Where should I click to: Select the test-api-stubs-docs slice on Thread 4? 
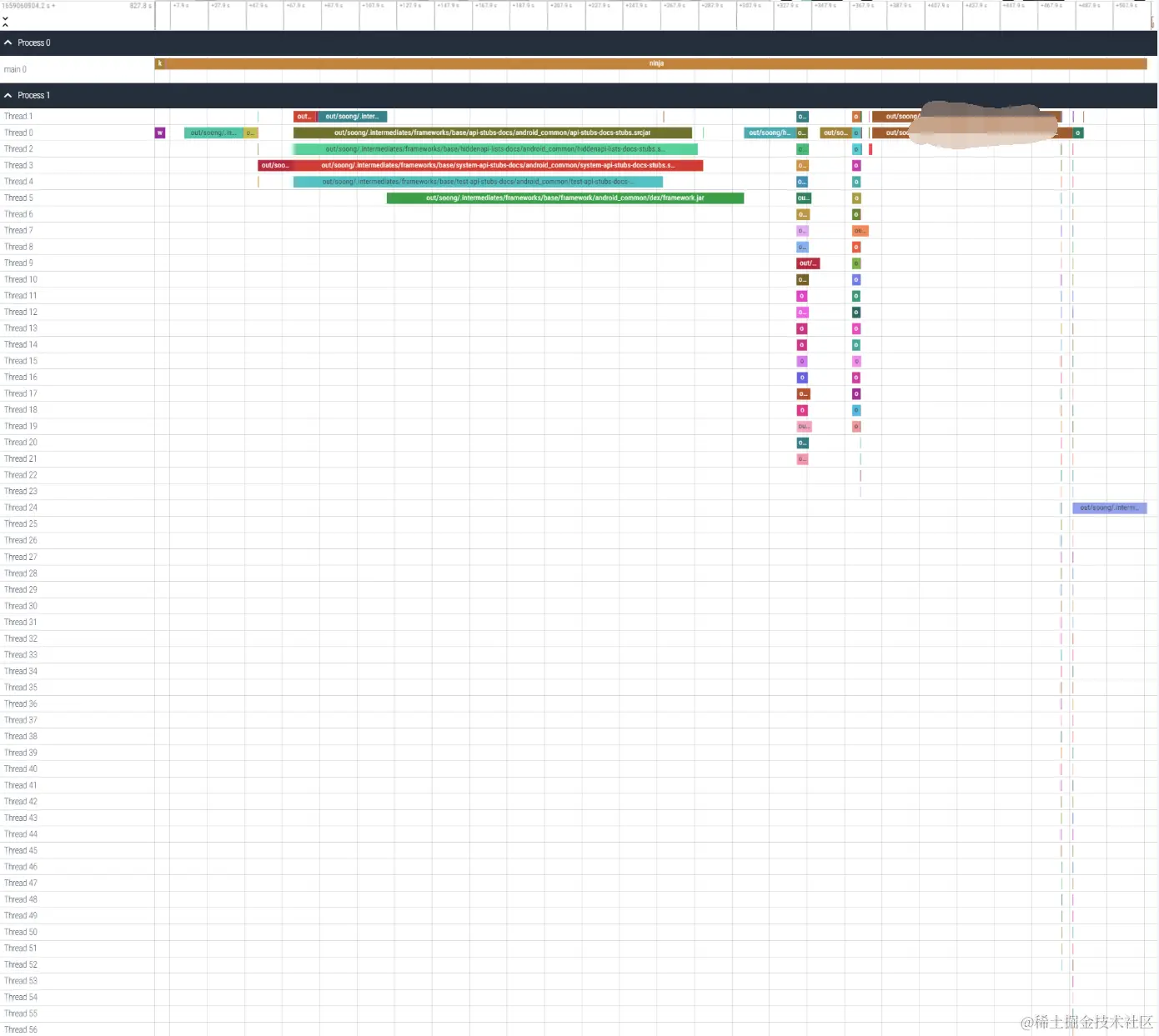[478, 182]
